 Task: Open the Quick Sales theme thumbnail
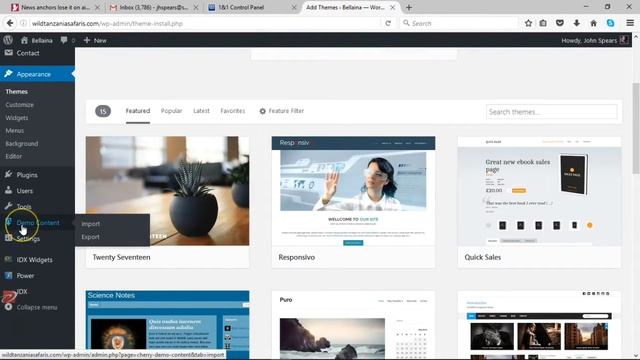(x=540, y=191)
